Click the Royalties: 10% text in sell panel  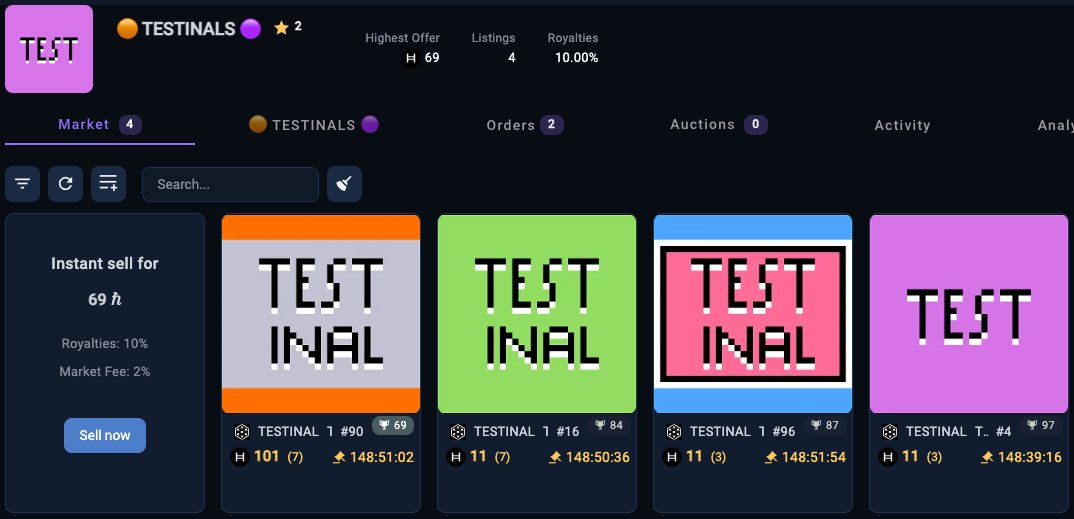(x=105, y=344)
